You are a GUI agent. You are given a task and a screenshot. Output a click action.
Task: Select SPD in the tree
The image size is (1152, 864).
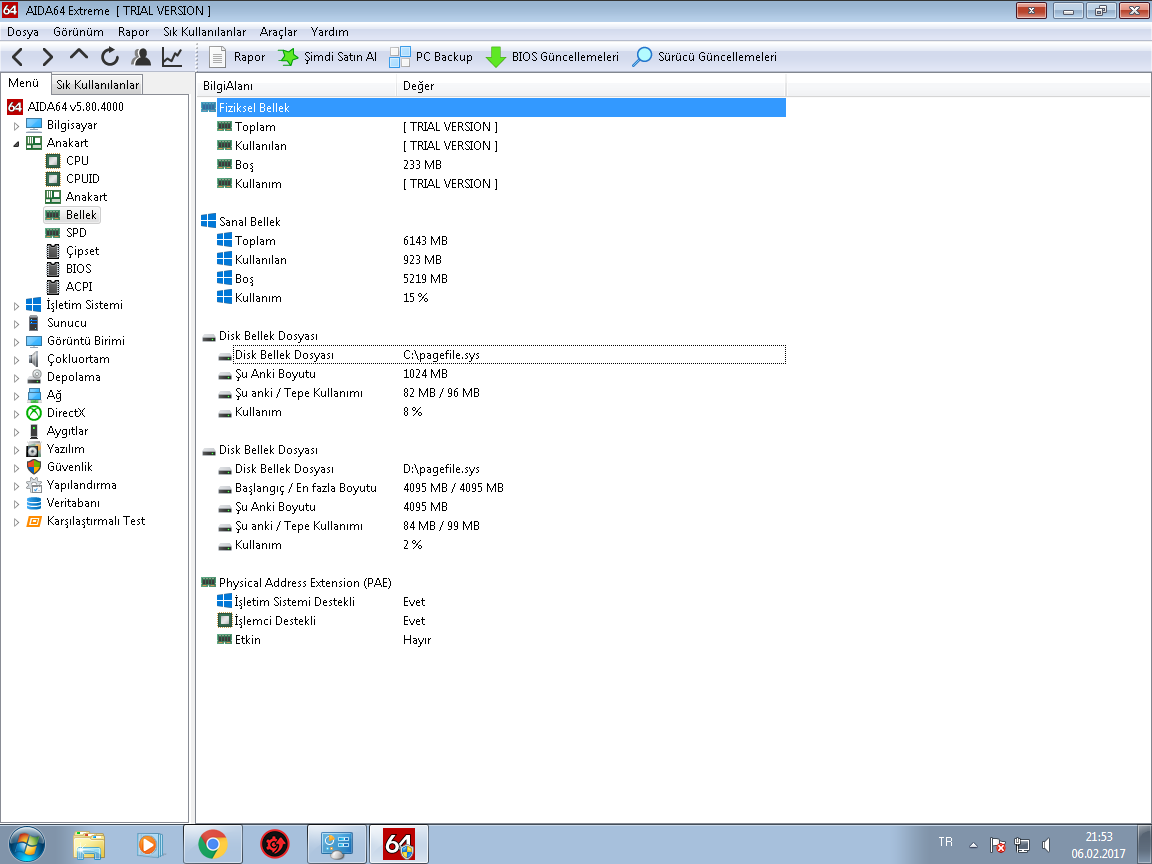76,233
